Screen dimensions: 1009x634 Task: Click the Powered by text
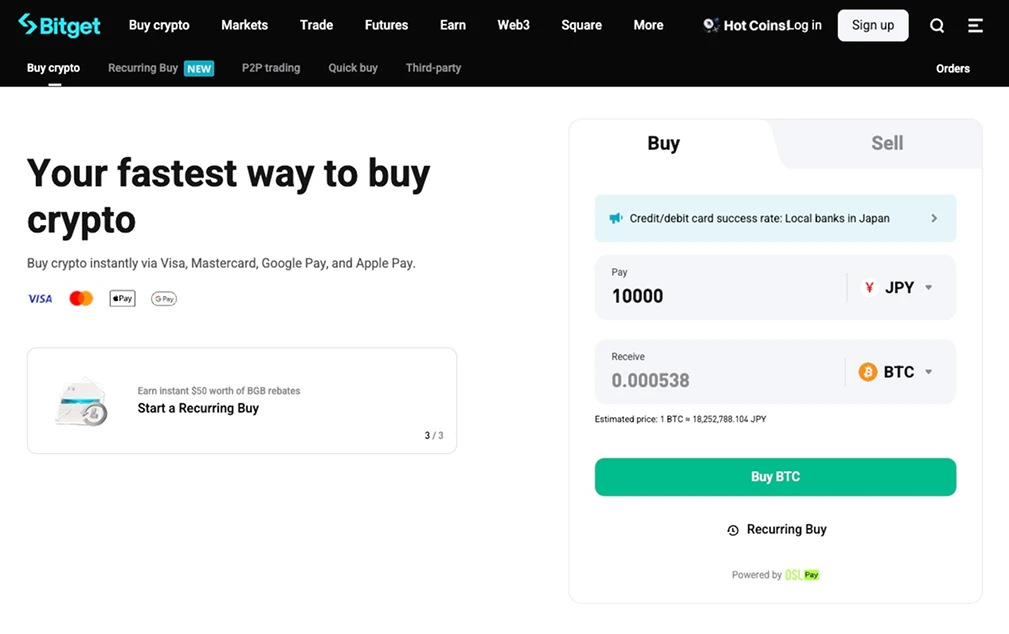[757, 575]
